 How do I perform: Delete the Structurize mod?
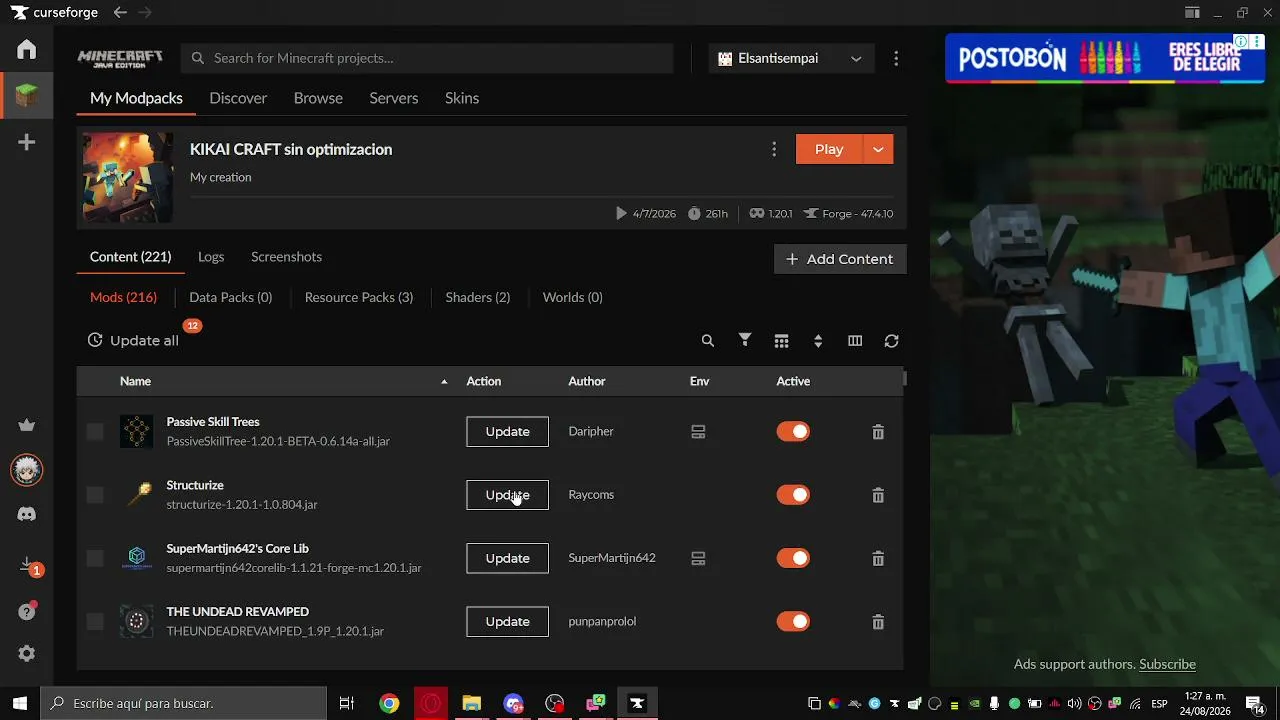[x=878, y=495]
